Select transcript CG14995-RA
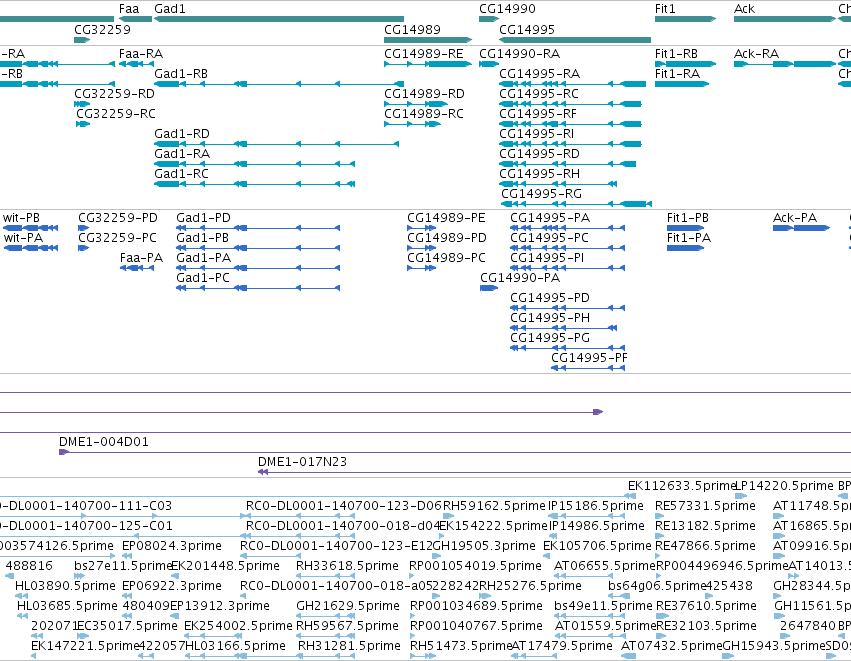This screenshot has height=661, width=851. click(573, 84)
